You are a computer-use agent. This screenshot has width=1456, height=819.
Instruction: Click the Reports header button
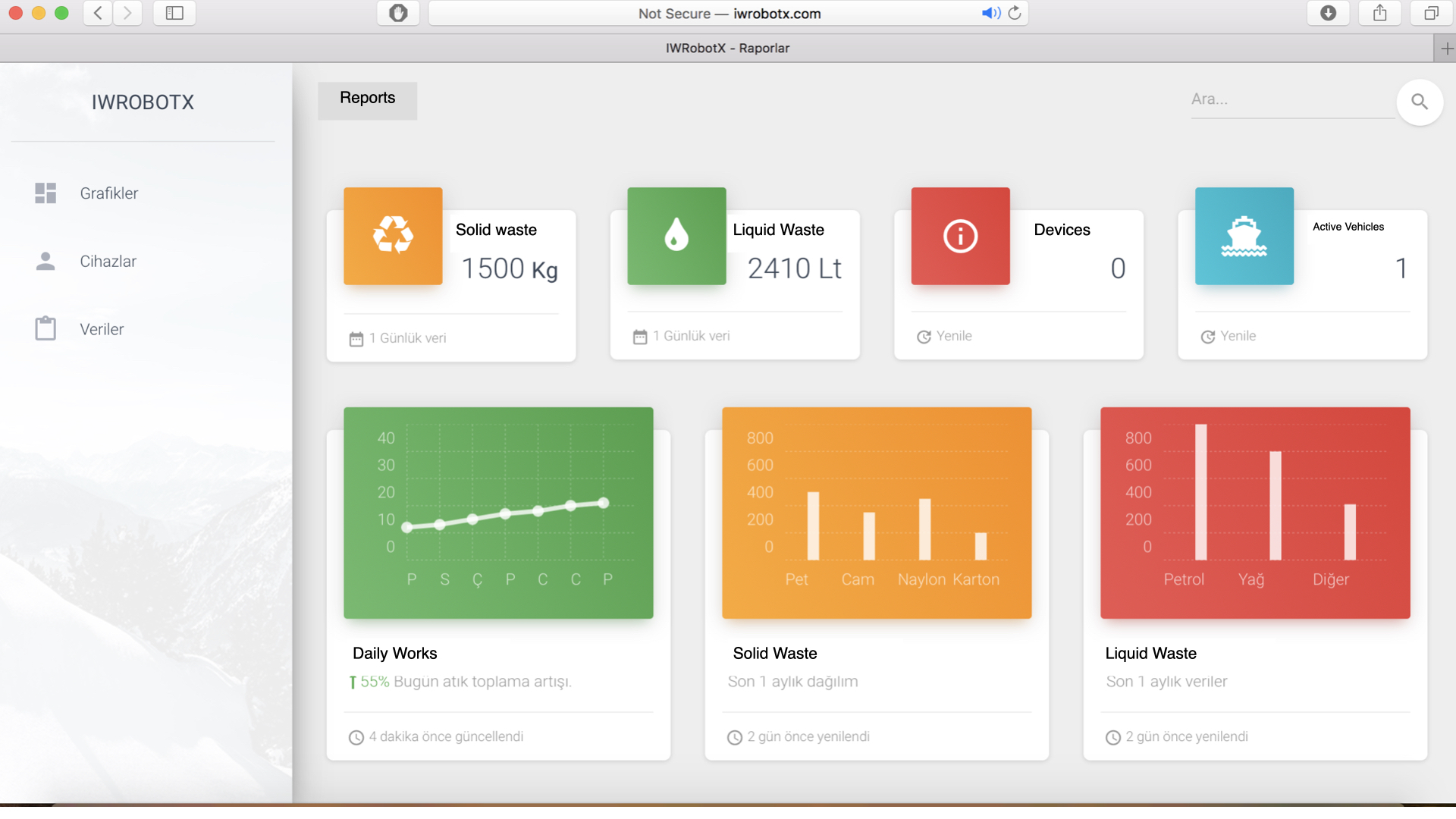pyautogui.click(x=367, y=100)
